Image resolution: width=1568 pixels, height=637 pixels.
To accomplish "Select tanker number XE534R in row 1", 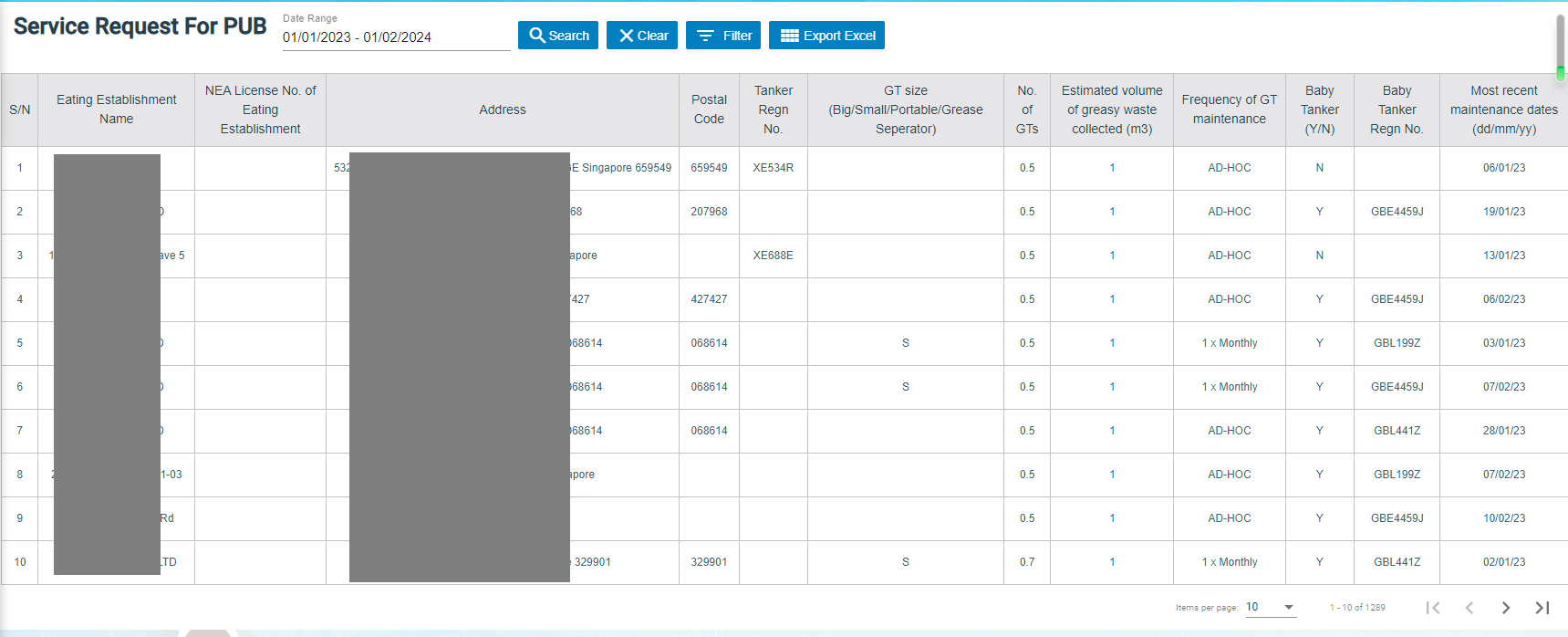I will pos(773,168).
